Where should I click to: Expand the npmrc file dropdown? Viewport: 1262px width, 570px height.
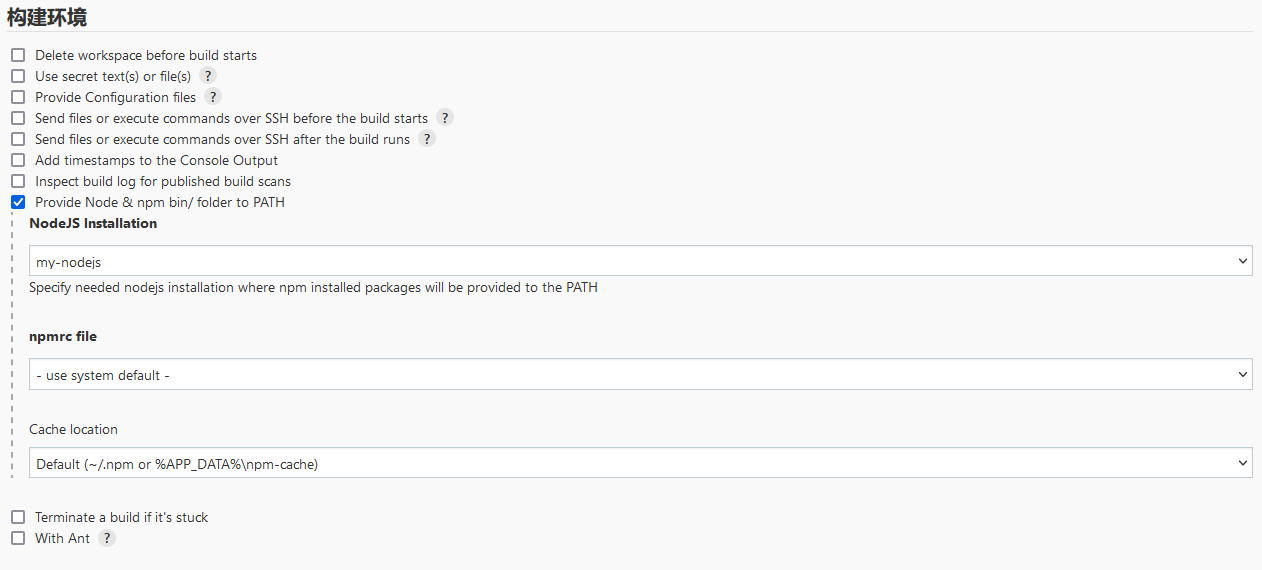pos(641,374)
